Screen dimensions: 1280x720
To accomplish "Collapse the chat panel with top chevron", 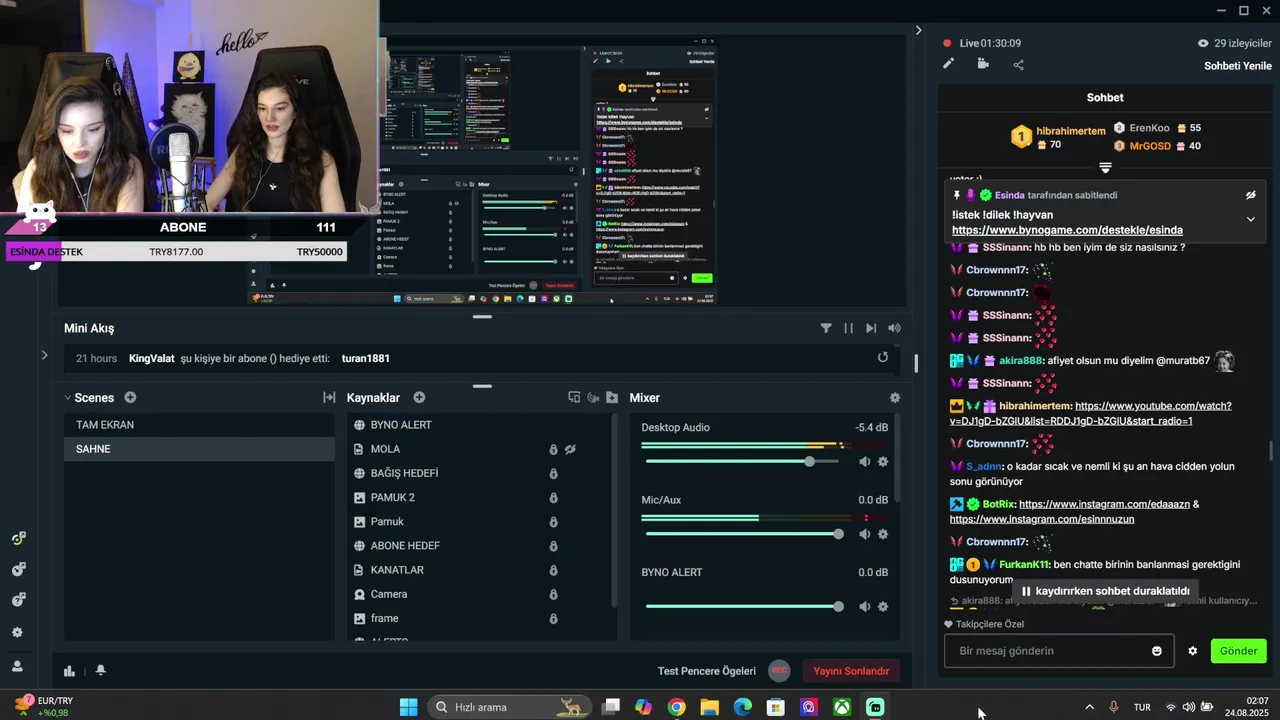I will click(x=918, y=30).
